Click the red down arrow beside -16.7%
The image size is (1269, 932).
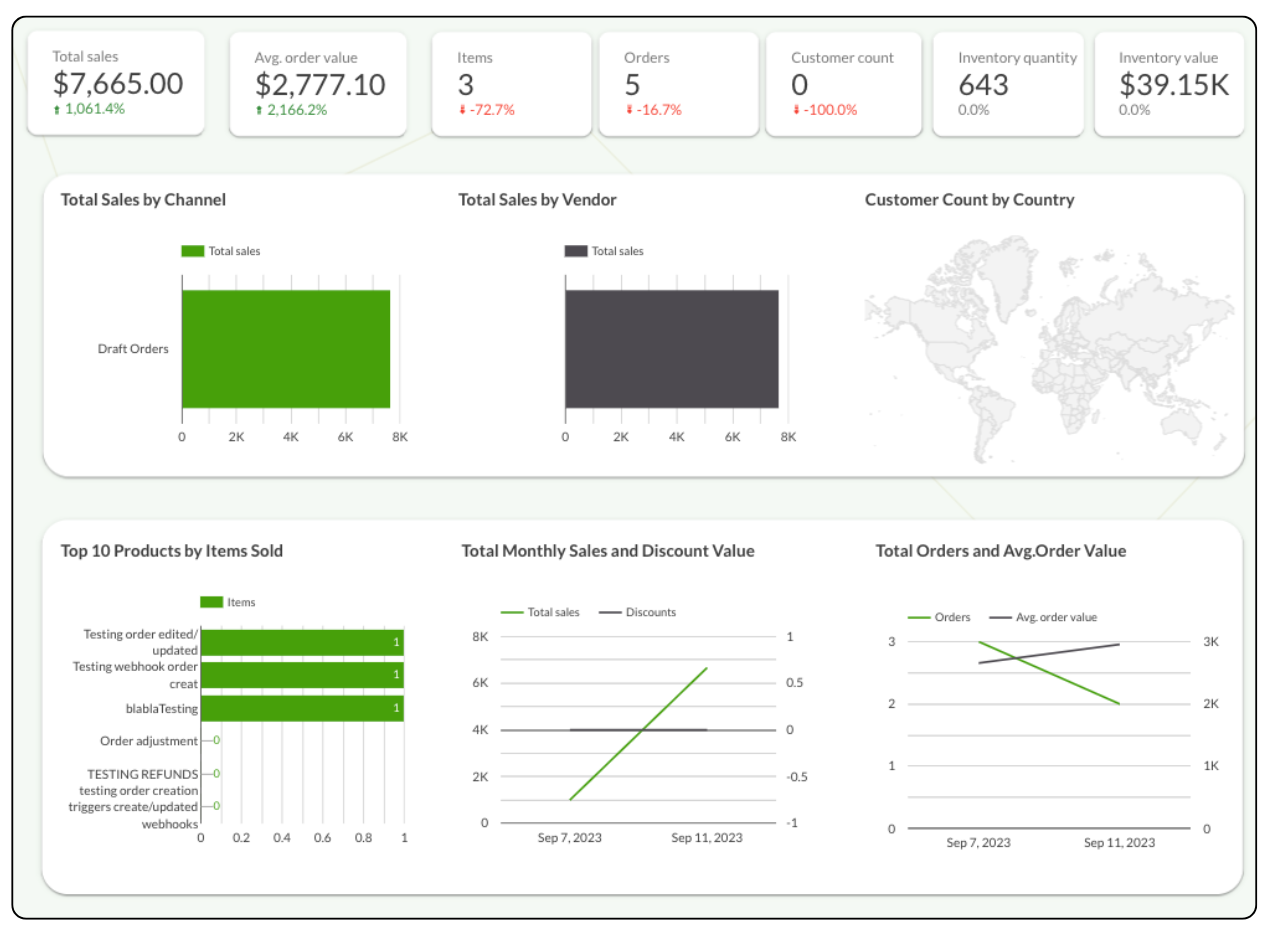tap(629, 110)
